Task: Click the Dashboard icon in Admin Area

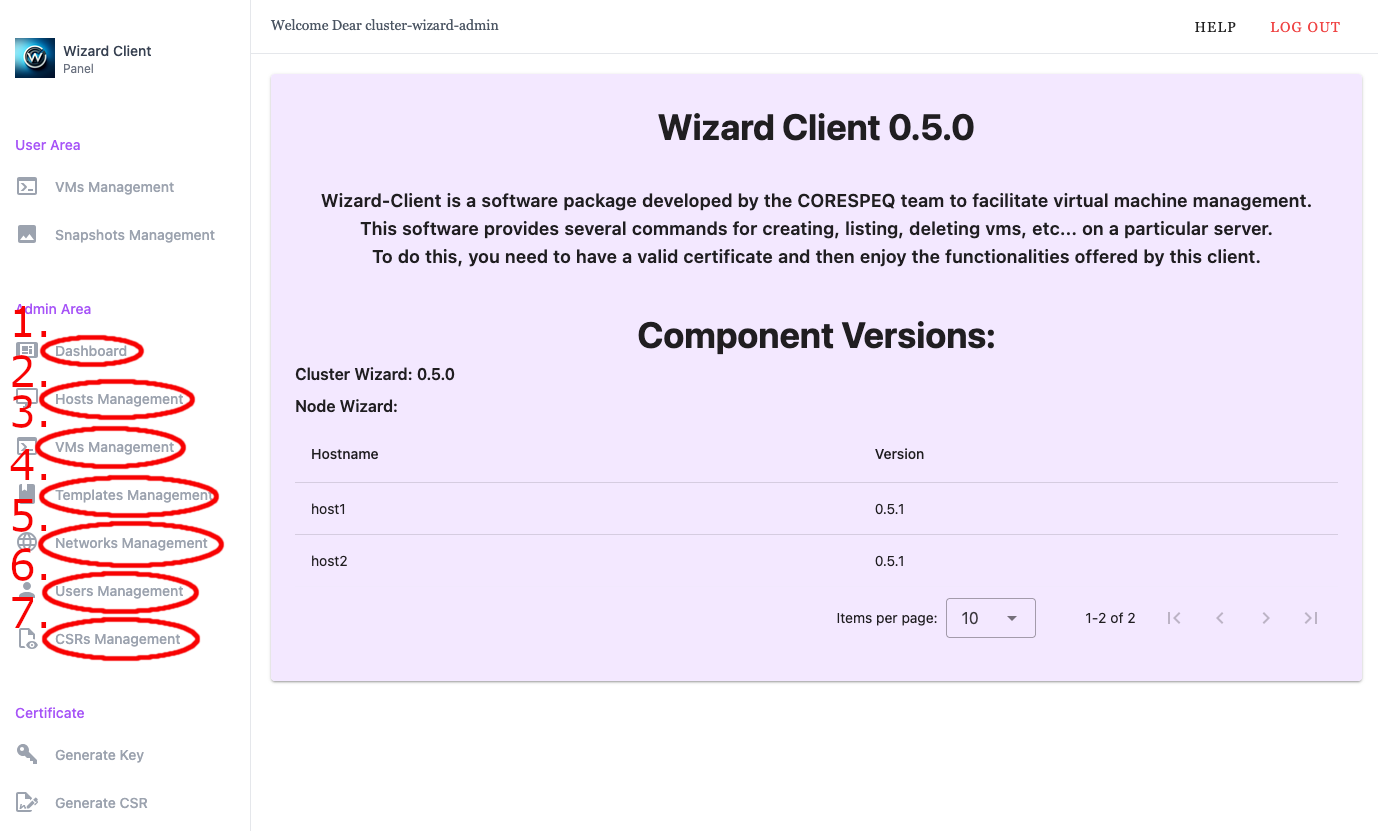Action: point(27,351)
